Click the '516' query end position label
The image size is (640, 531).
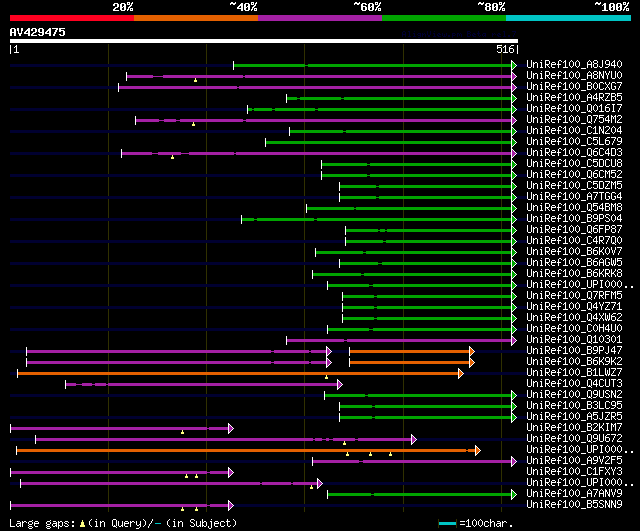[x=505, y=49]
